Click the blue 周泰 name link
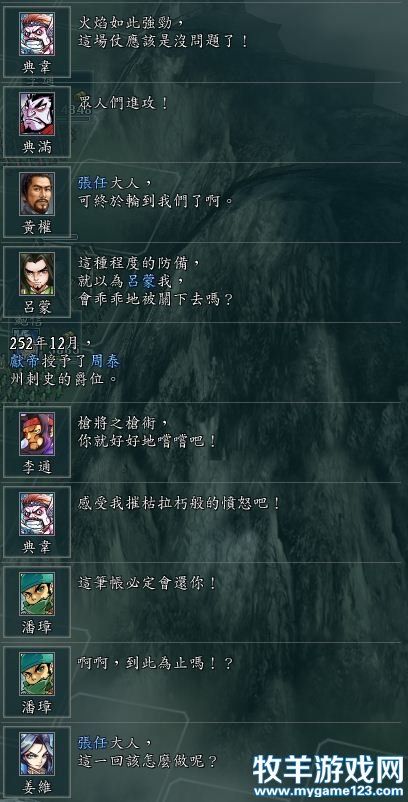408x802 pixels. click(105, 362)
